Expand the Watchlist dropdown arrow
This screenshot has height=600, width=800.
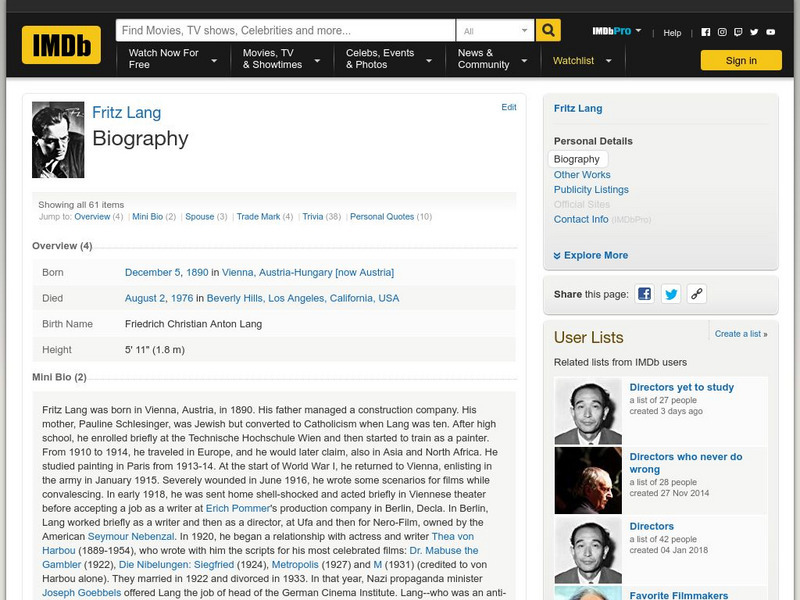(x=611, y=60)
